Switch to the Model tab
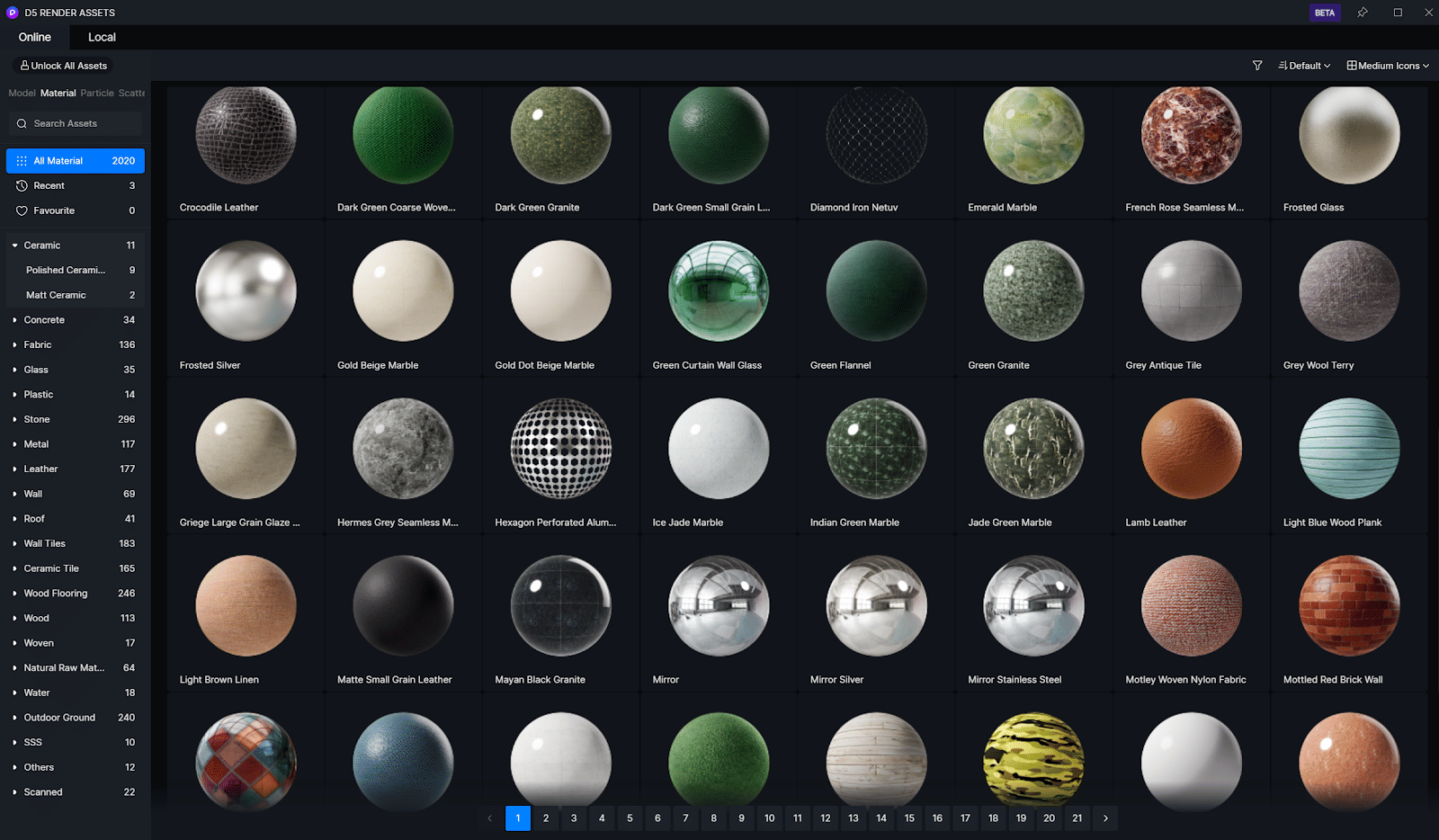The height and width of the screenshot is (840, 1439). [x=22, y=93]
